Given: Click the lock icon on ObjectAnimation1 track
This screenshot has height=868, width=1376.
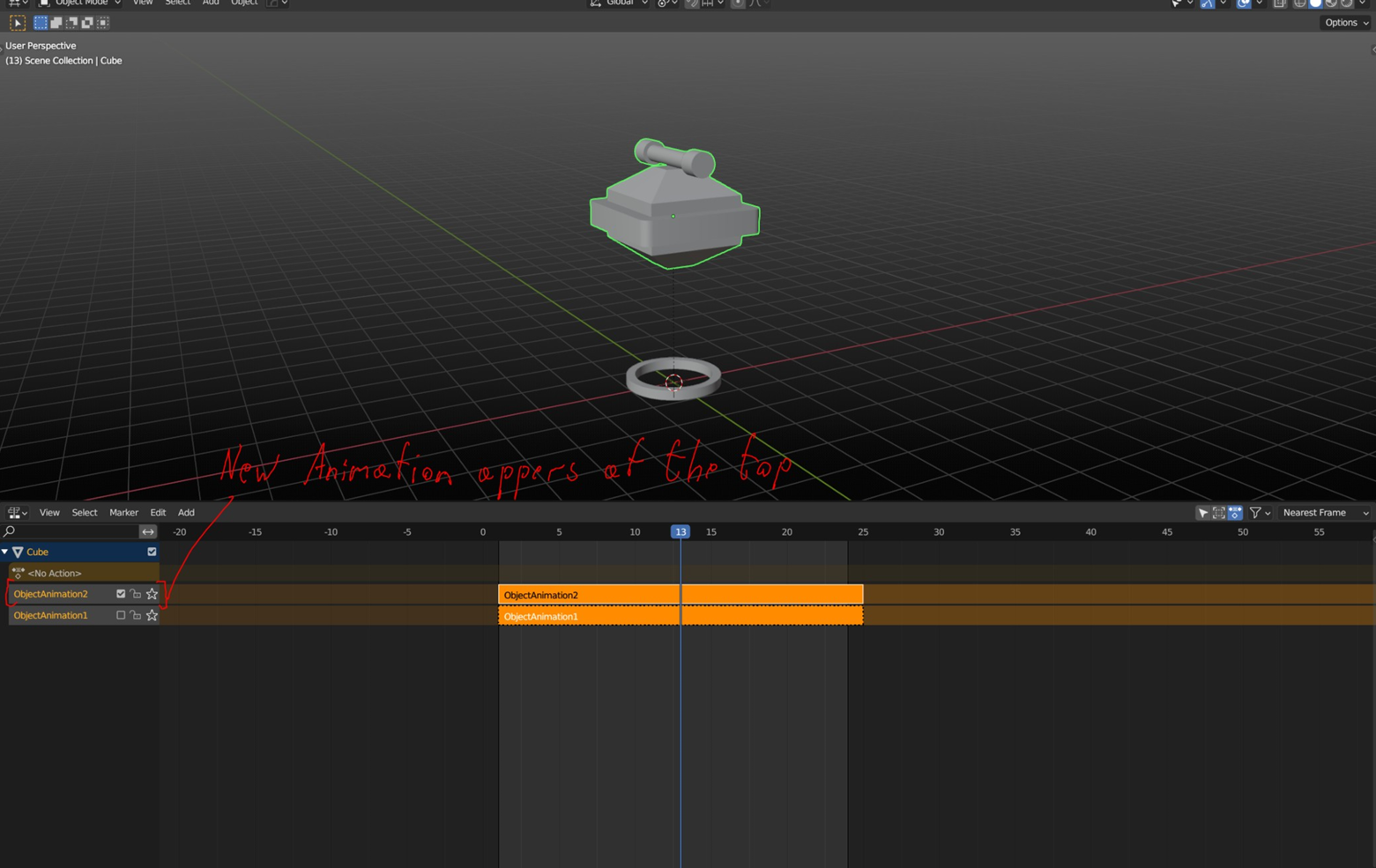Looking at the screenshot, I should click(136, 615).
